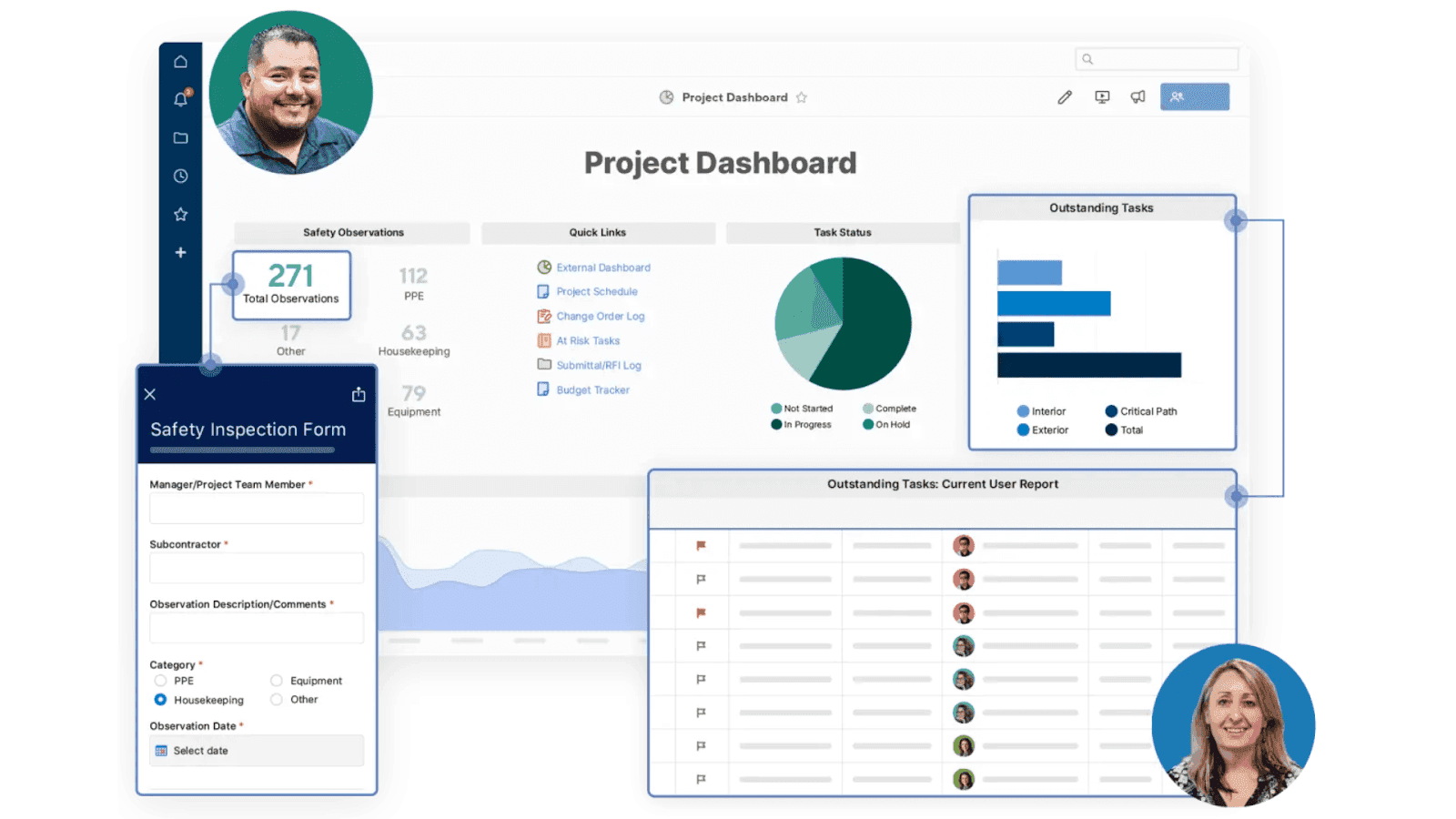Open the Submittal/RFI Log quick link
The width and height of the screenshot is (1456, 819).
(x=598, y=364)
